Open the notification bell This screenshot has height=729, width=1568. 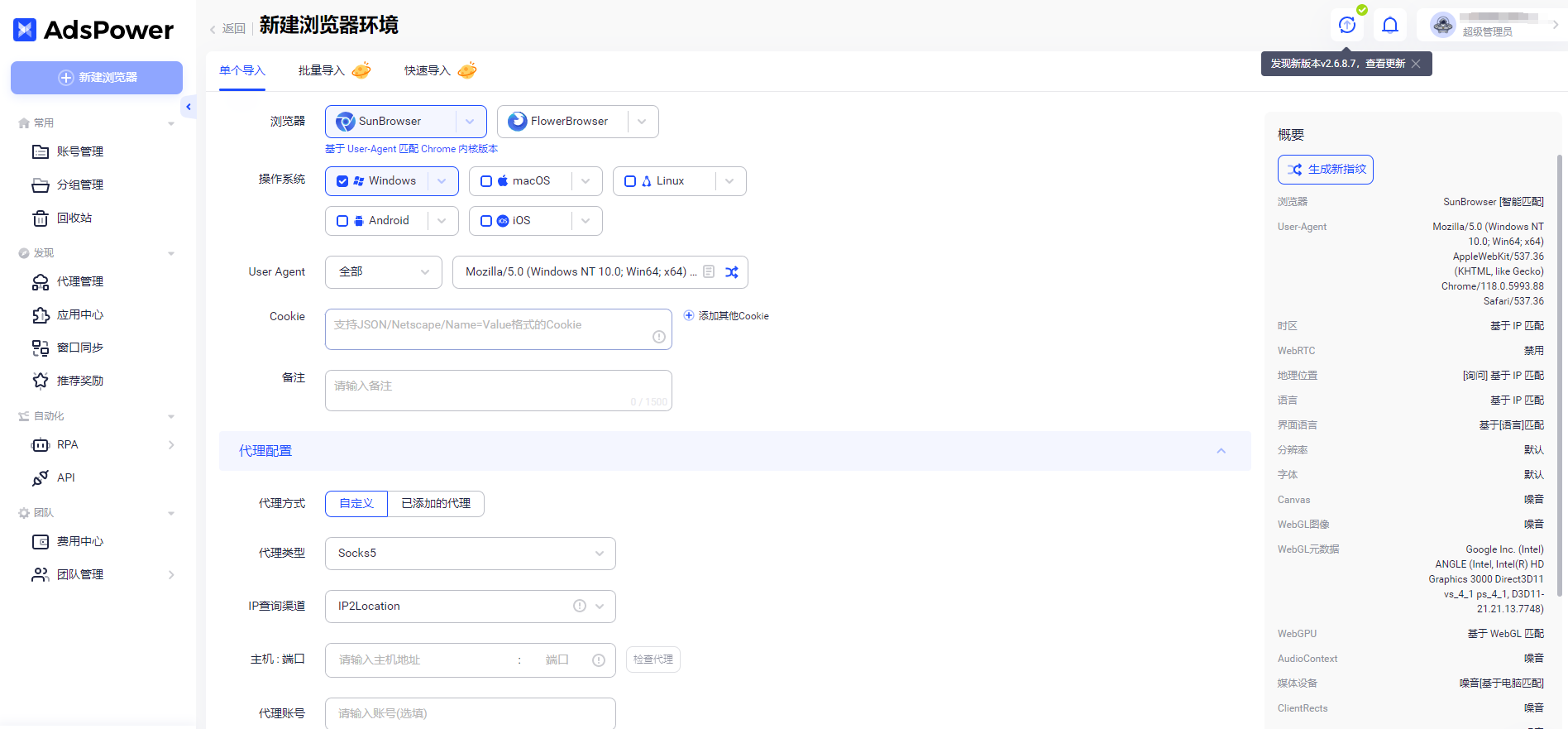pos(1390,25)
